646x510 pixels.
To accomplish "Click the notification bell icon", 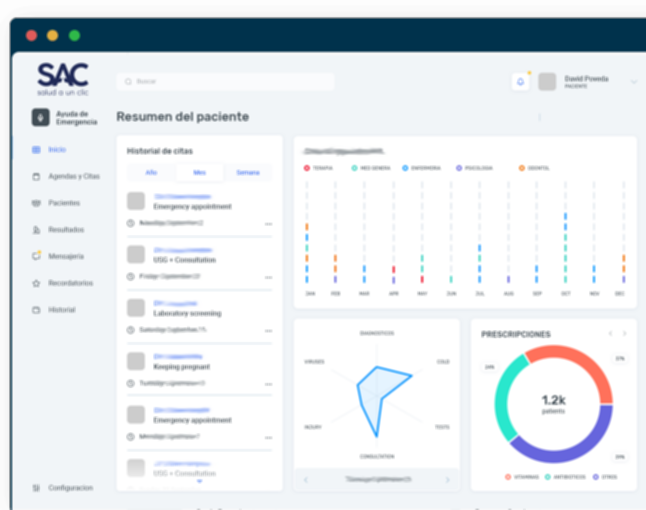I will click(x=520, y=82).
